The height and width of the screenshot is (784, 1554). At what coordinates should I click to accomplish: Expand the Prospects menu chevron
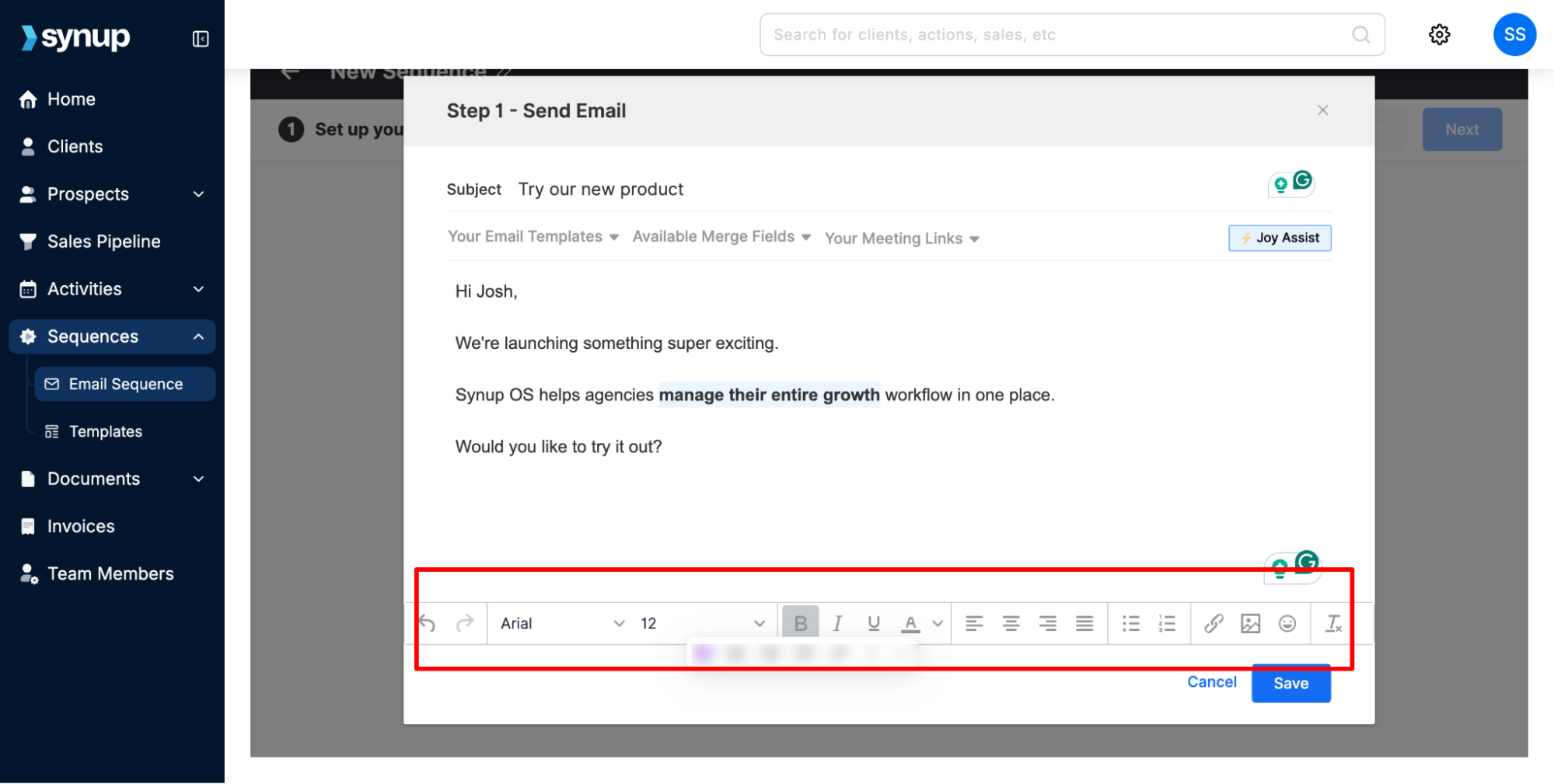[198, 194]
